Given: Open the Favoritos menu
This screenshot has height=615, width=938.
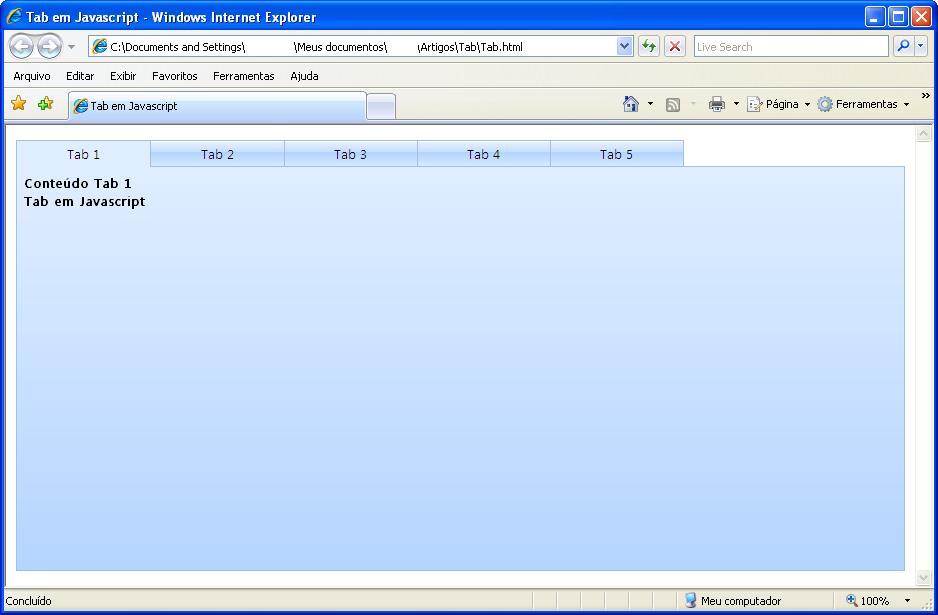Looking at the screenshot, I should [x=175, y=76].
